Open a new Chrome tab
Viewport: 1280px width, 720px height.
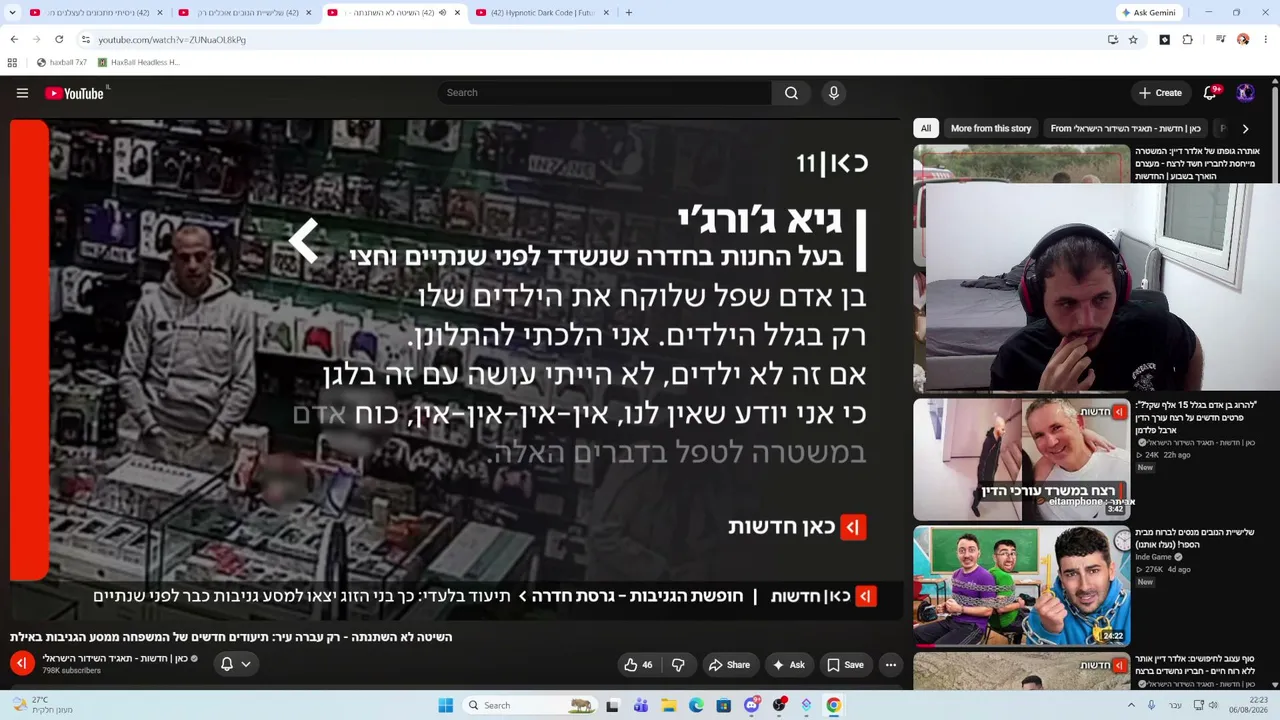point(628,13)
